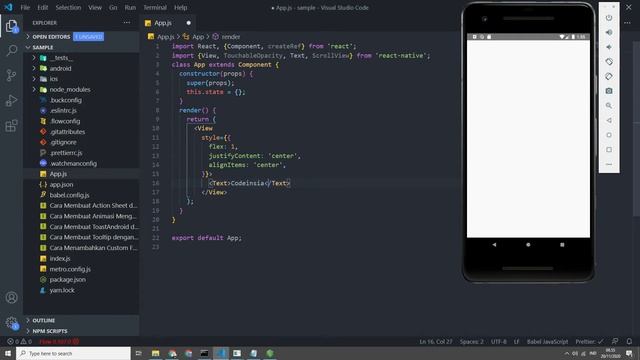
Task: Open the View menu
Action: (x=95, y=7)
